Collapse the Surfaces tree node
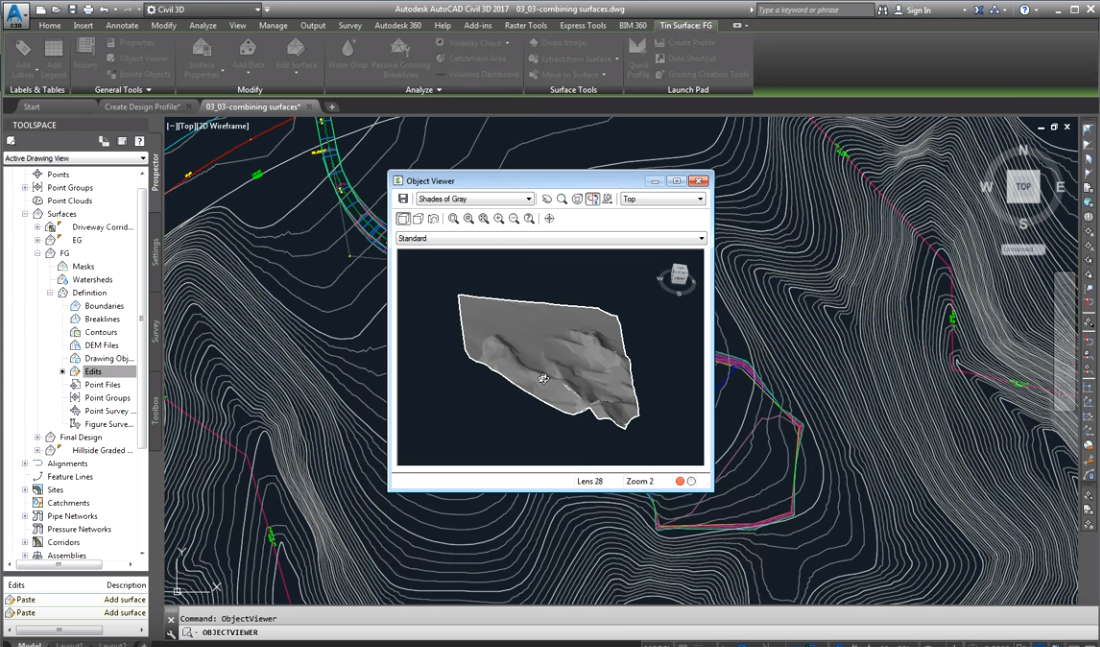 [25, 214]
